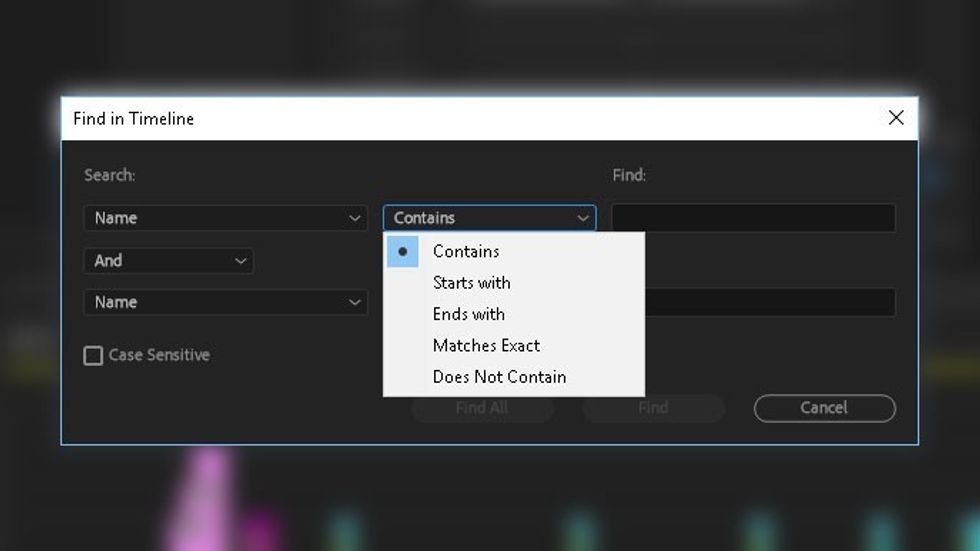Click the Find button
This screenshot has width=980, height=551.
[654, 408]
